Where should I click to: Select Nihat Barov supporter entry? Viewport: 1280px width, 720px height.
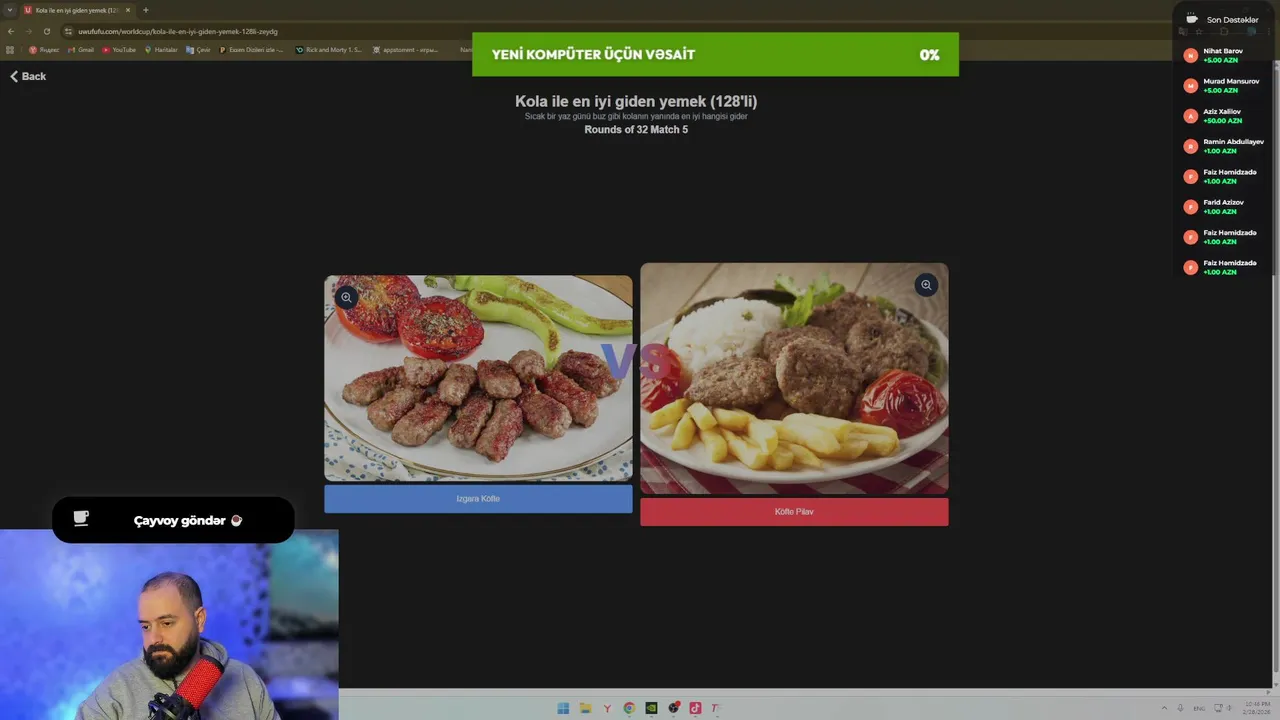tap(1222, 55)
